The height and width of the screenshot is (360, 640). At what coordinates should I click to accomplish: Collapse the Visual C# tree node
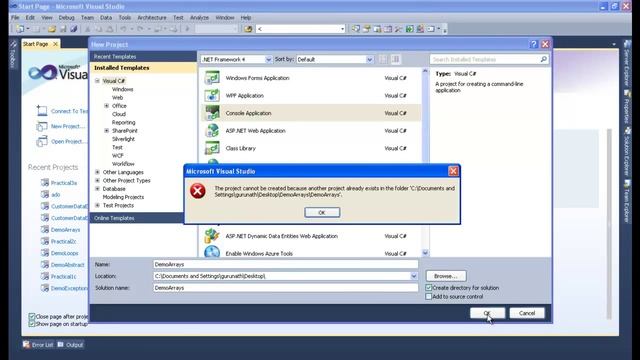(98, 81)
